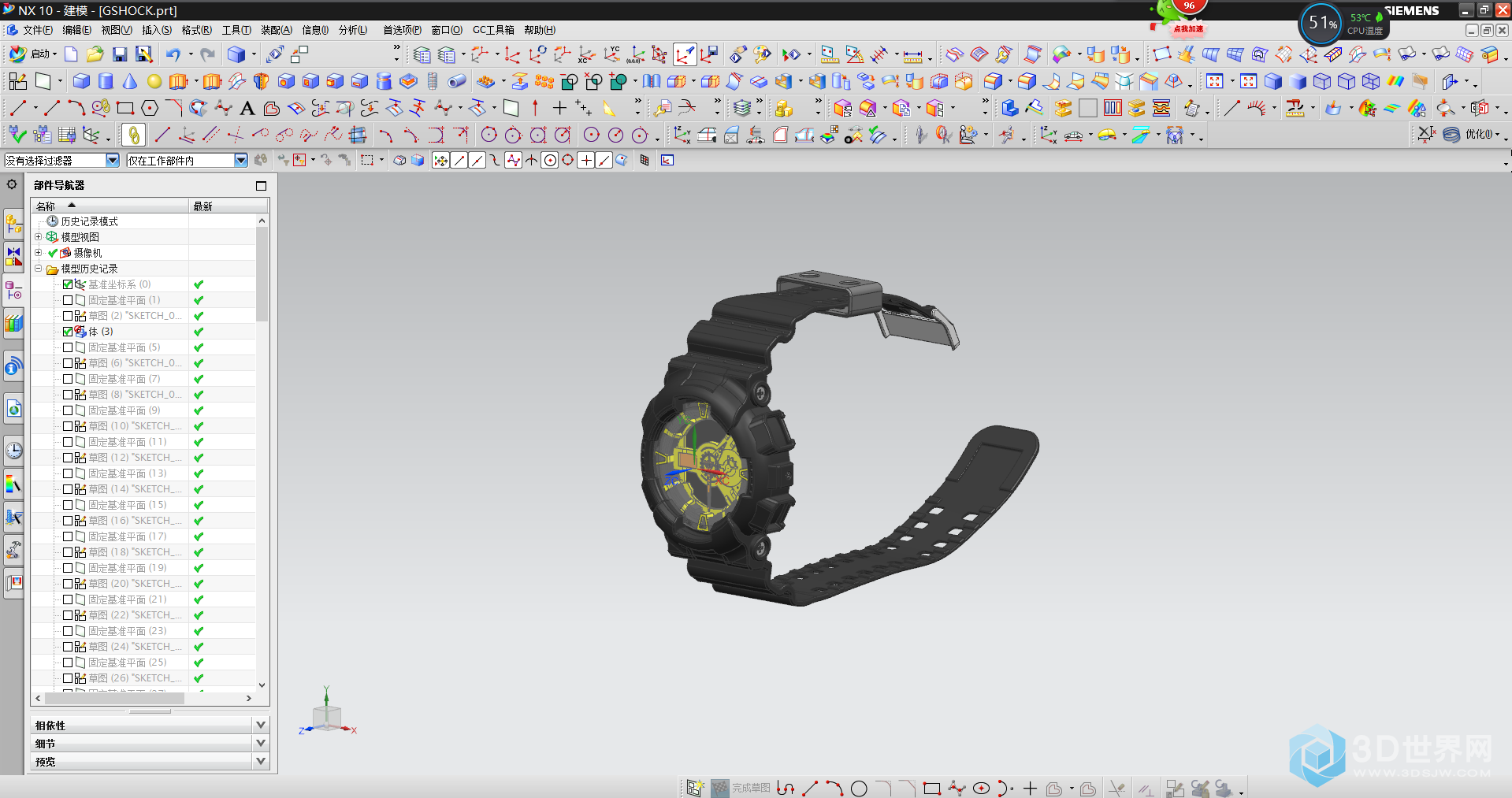Save the part with the floppy disk icon
The image size is (1512, 798).
coord(120,54)
